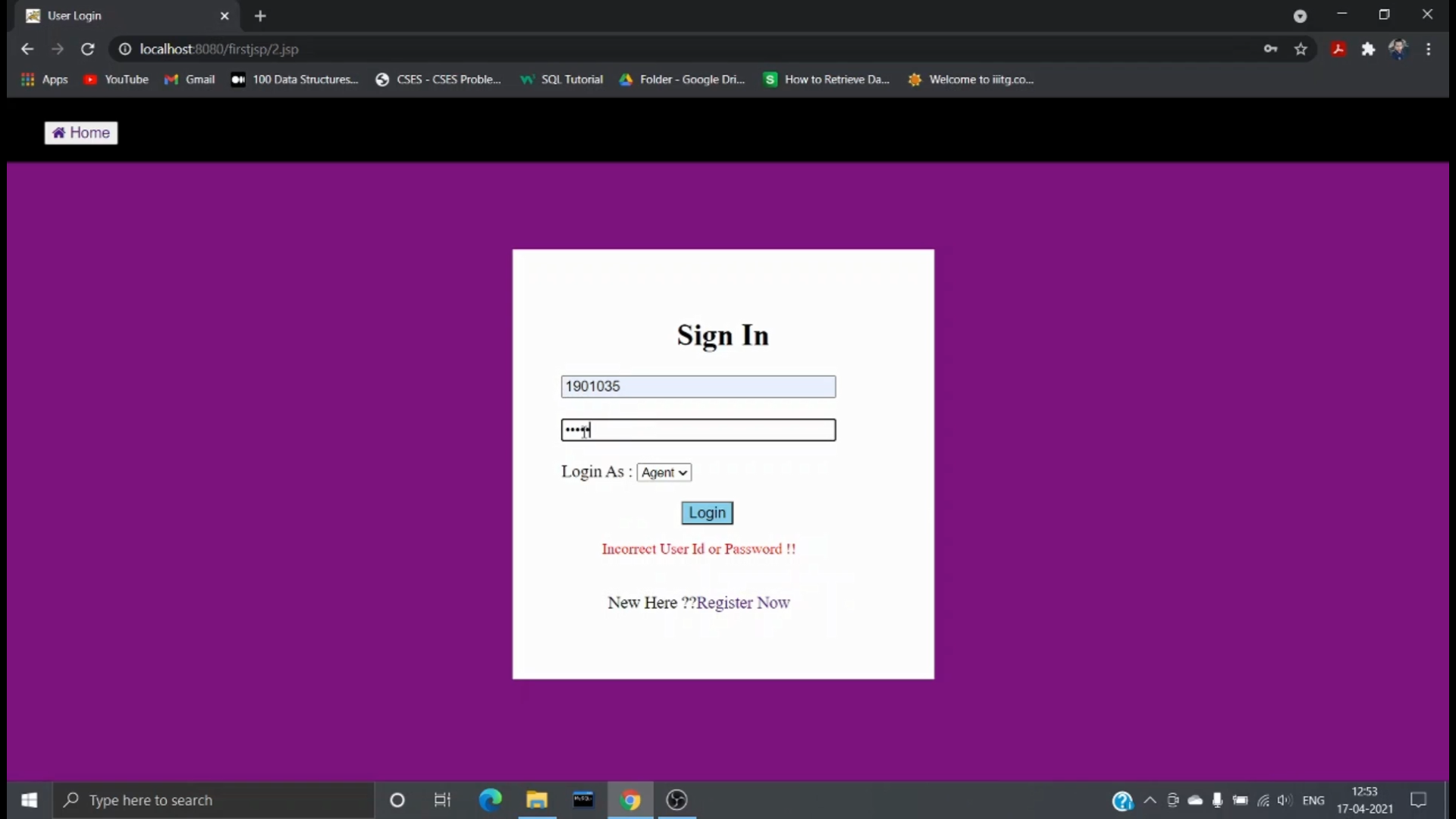The height and width of the screenshot is (819, 1456).
Task: Click the Login button
Action: [x=707, y=513]
